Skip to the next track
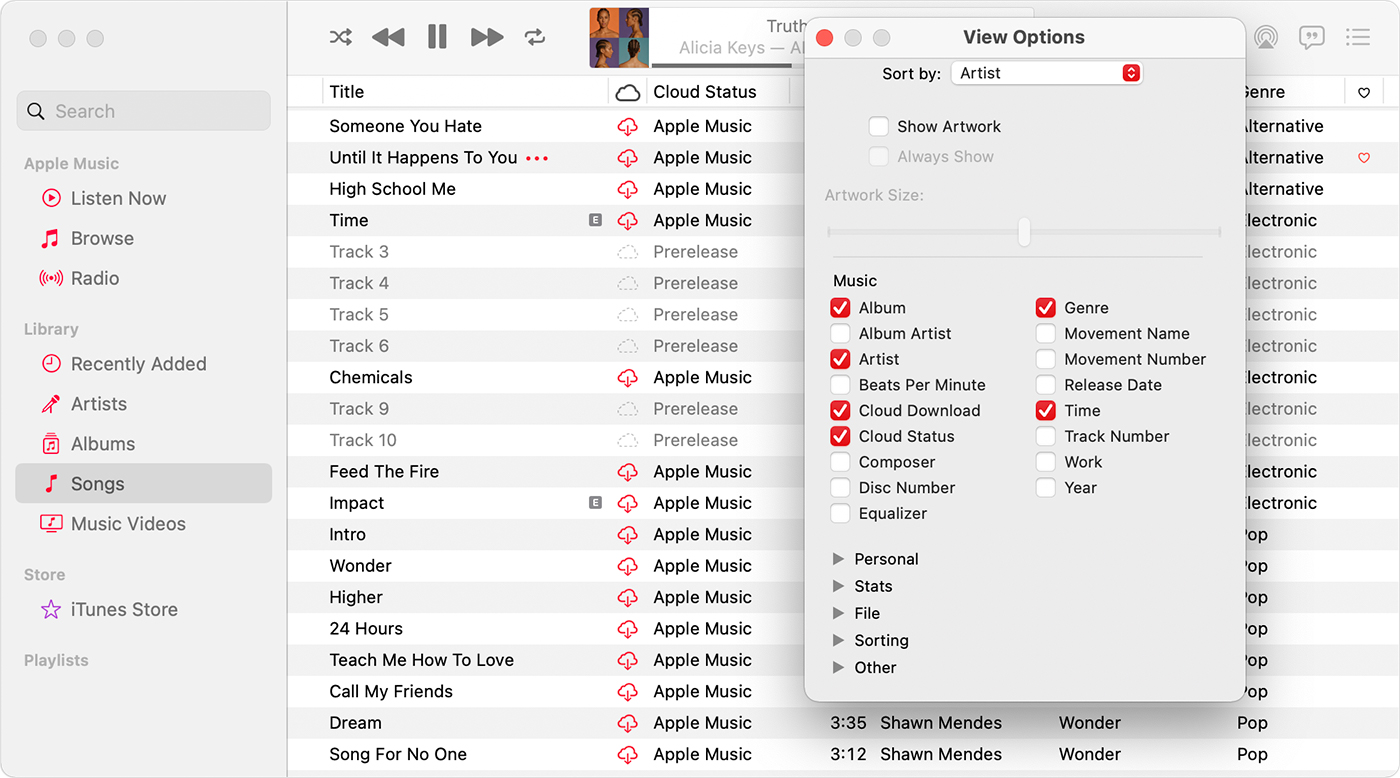The image size is (1400, 778). click(x=487, y=38)
